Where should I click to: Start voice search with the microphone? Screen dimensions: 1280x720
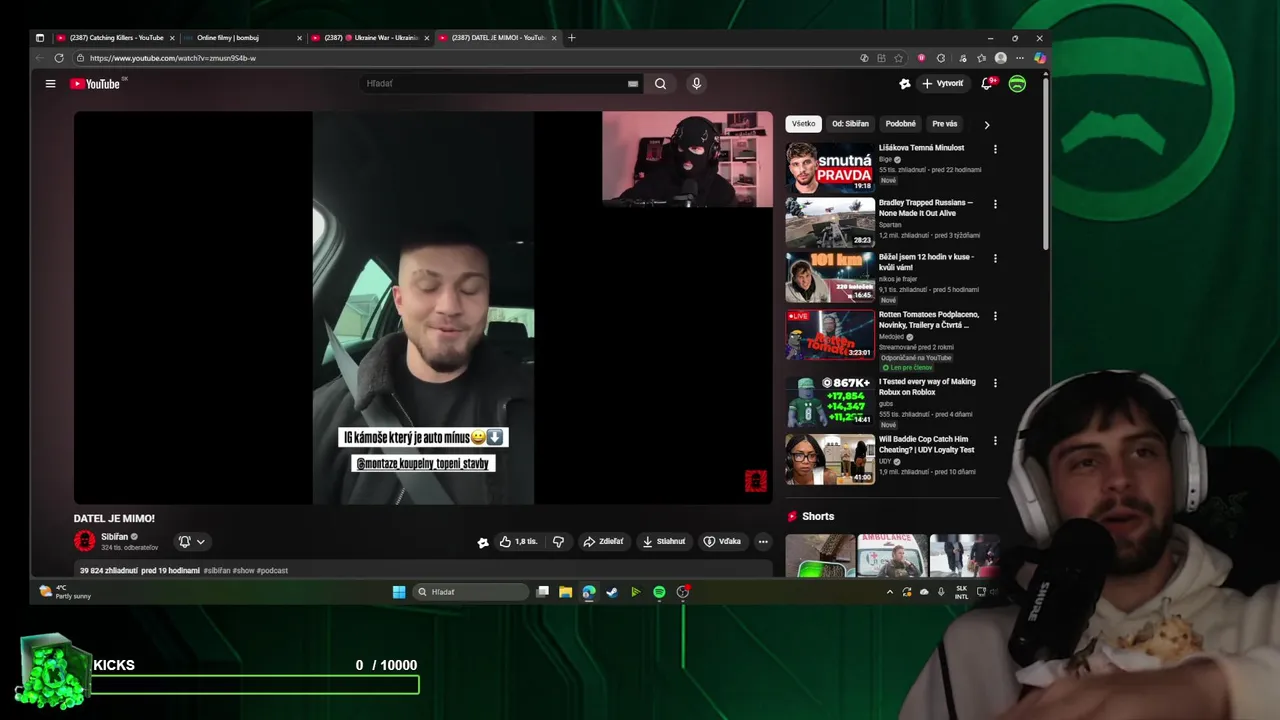coord(696,84)
